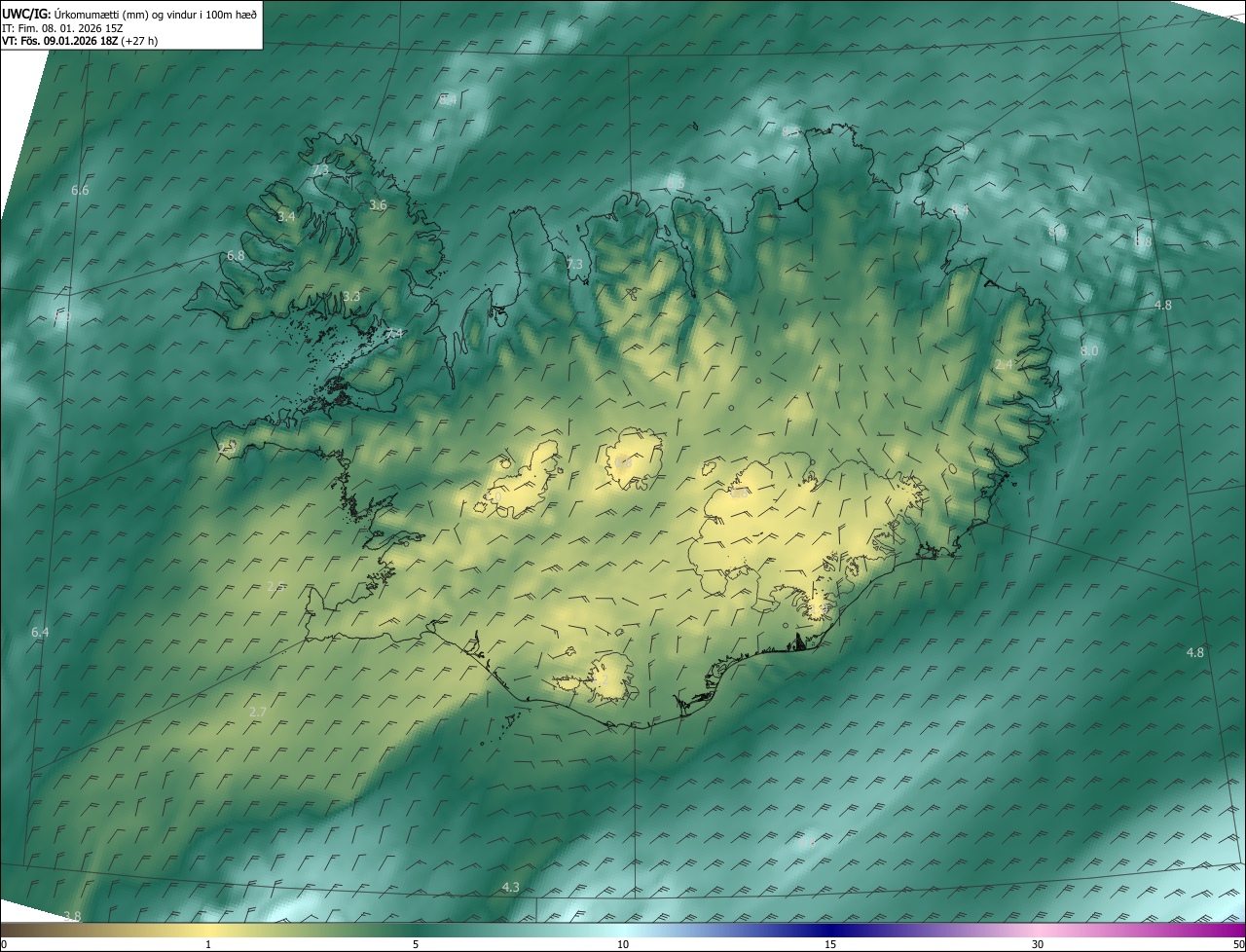Click the 4.3 value label
The image size is (1246, 952).
pyautogui.click(x=510, y=887)
